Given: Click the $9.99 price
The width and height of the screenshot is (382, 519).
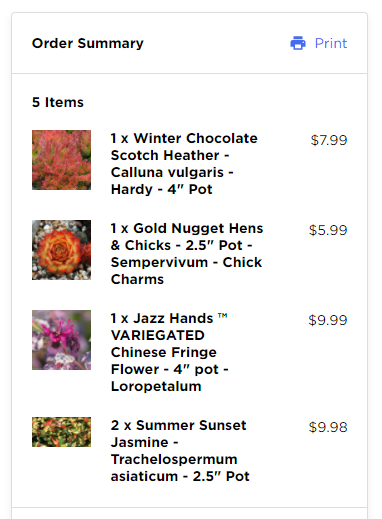Looking at the screenshot, I should click(x=328, y=320).
